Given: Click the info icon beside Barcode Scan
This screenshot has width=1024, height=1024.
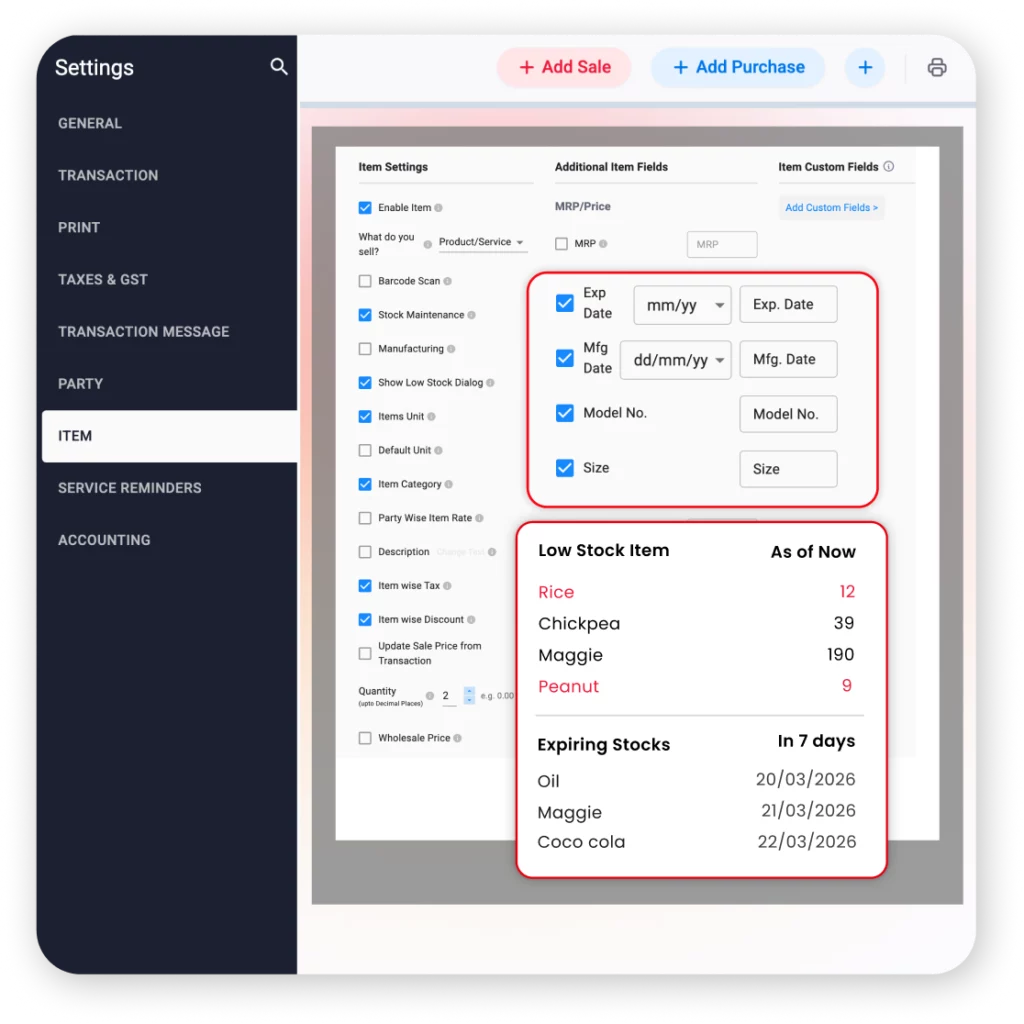Looking at the screenshot, I should pos(448,281).
